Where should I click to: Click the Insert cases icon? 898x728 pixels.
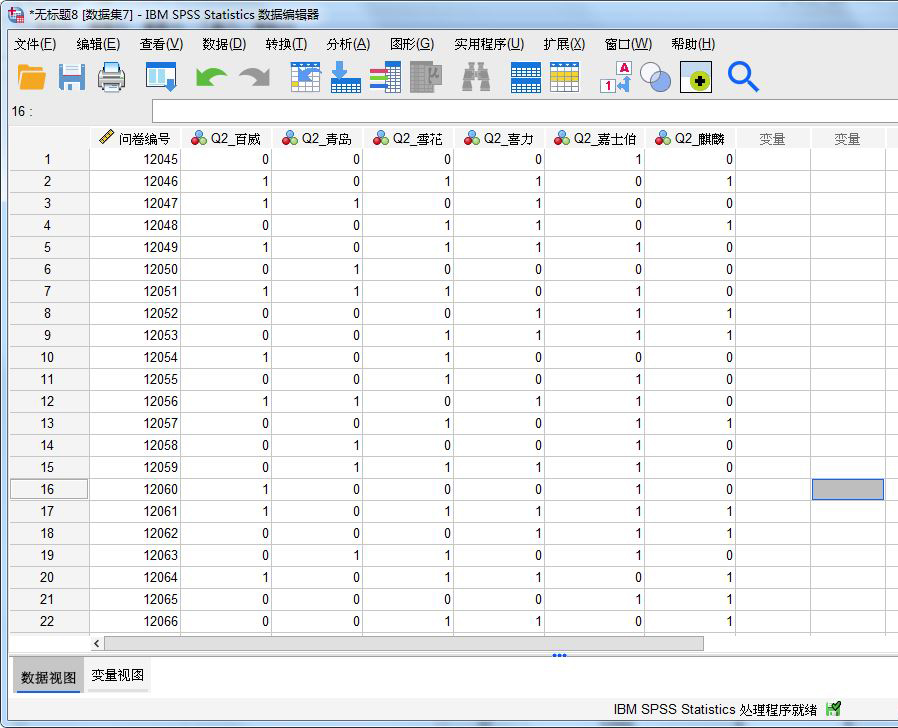[x=525, y=77]
